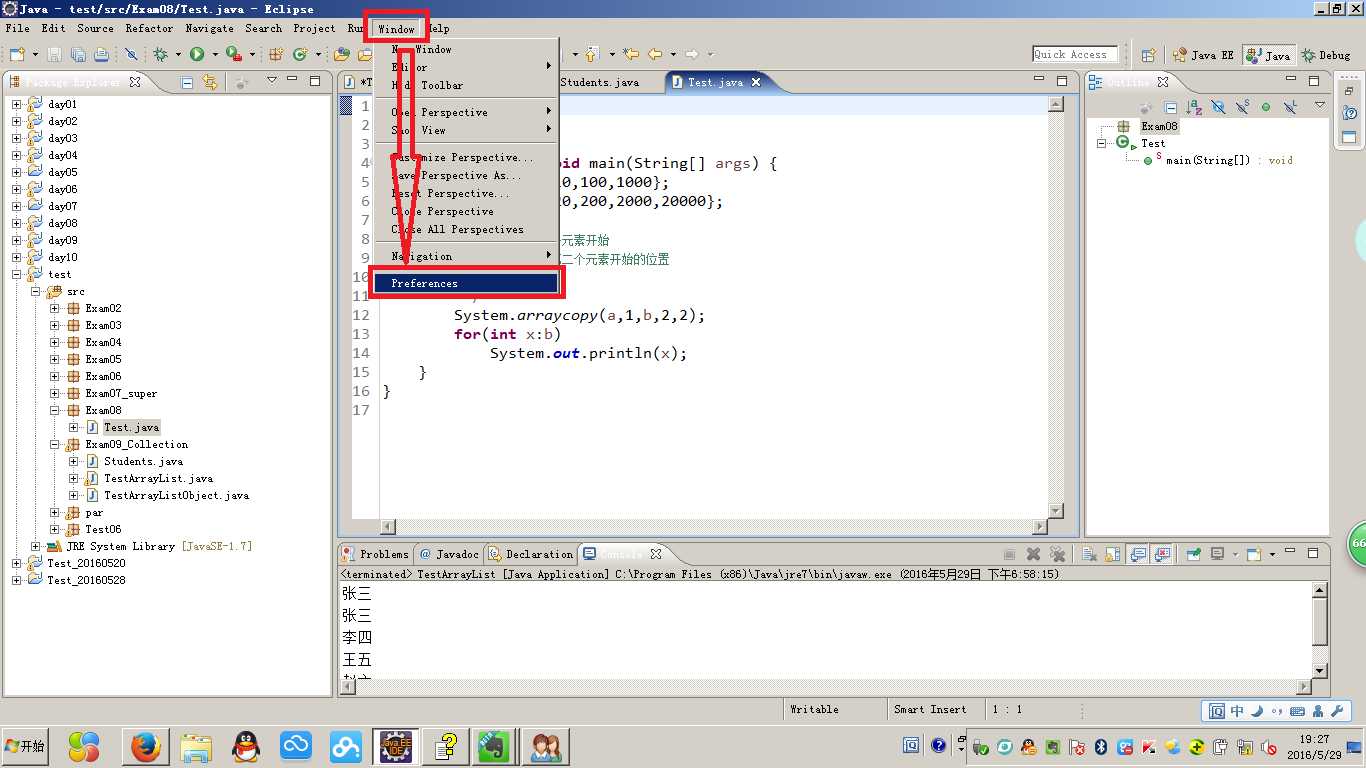
Task: Expand JRE System Library node
Action: [x=35, y=546]
